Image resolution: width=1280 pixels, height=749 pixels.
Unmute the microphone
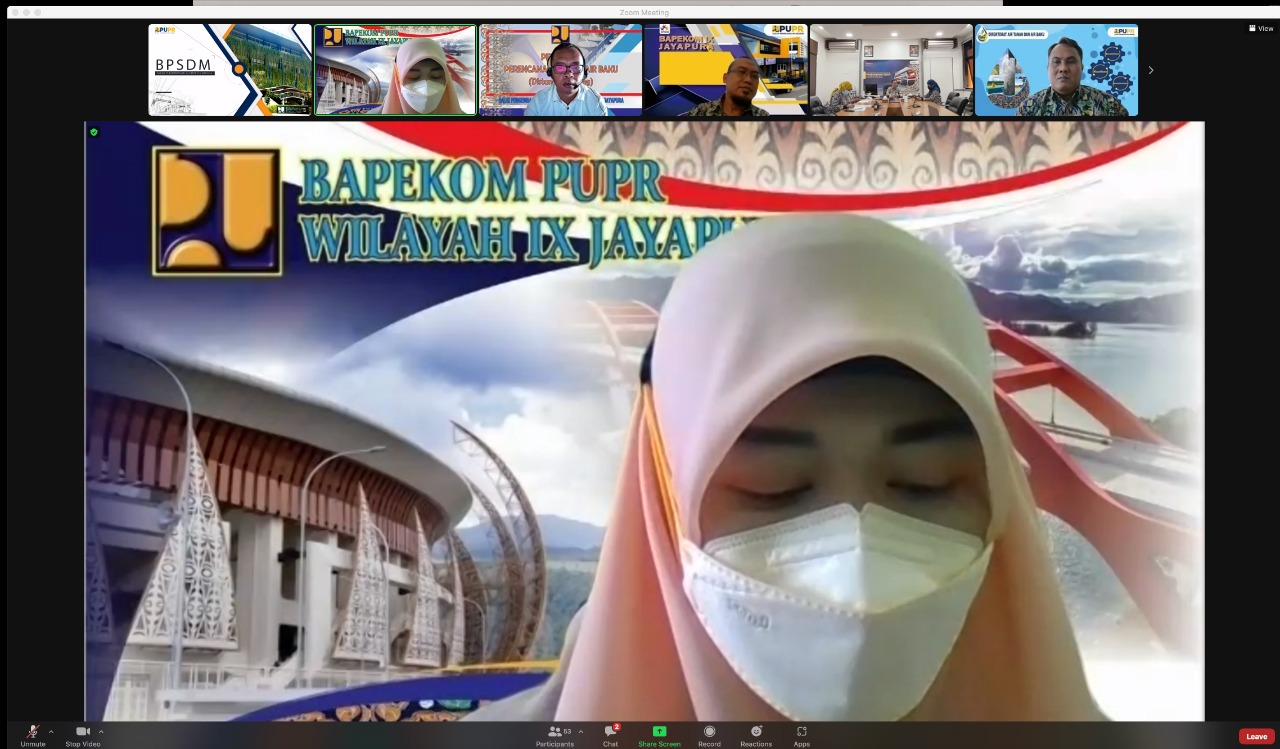[x=33, y=736]
